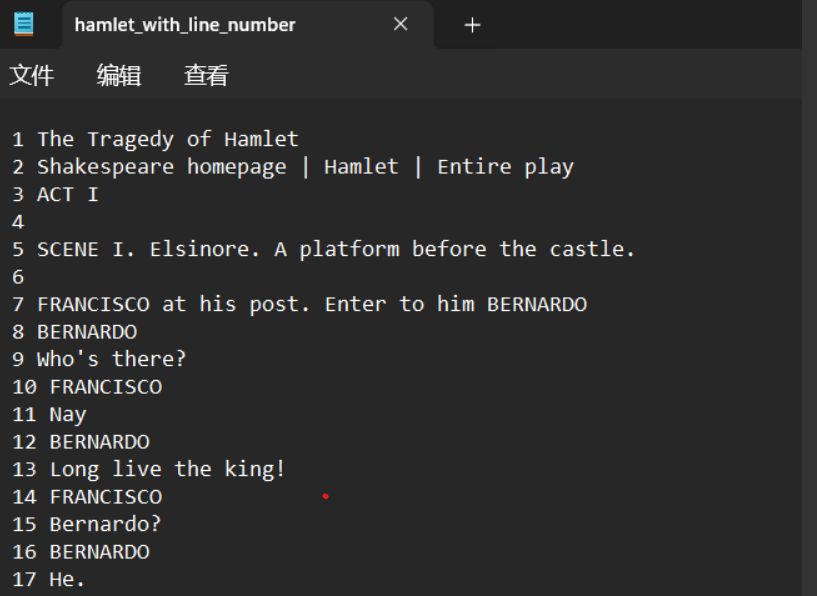
Task: Click the title text "The Tragedy of Hamlet"
Action: pyautogui.click(x=168, y=139)
